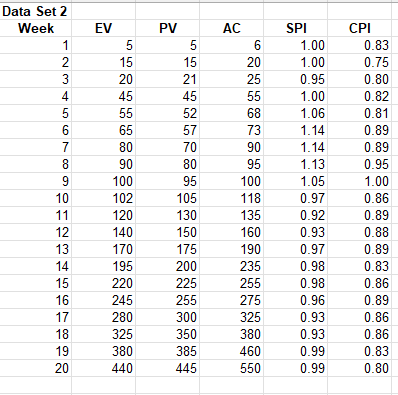Click the Week column cell showing 17
The image size is (398, 395).
(35, 317)
